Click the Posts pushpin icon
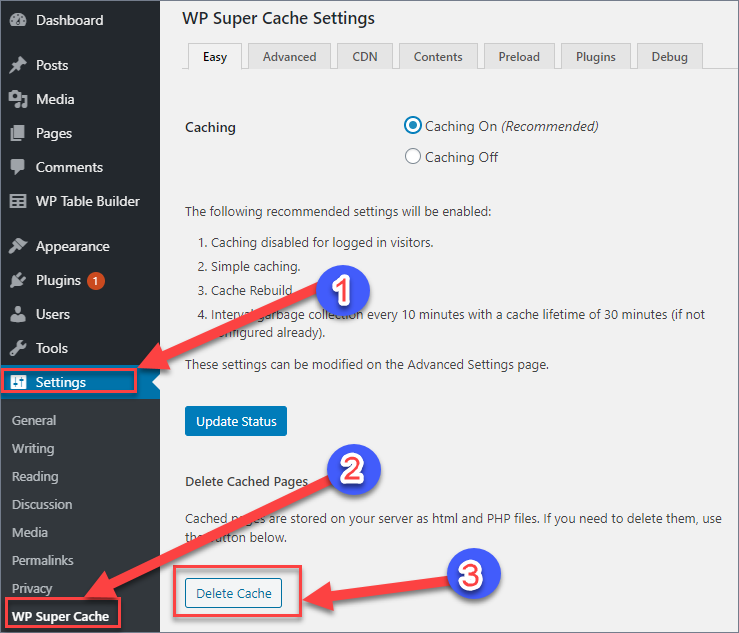This screenshot has height=633, width=739. pyautogui.click(x=18, y=65)
